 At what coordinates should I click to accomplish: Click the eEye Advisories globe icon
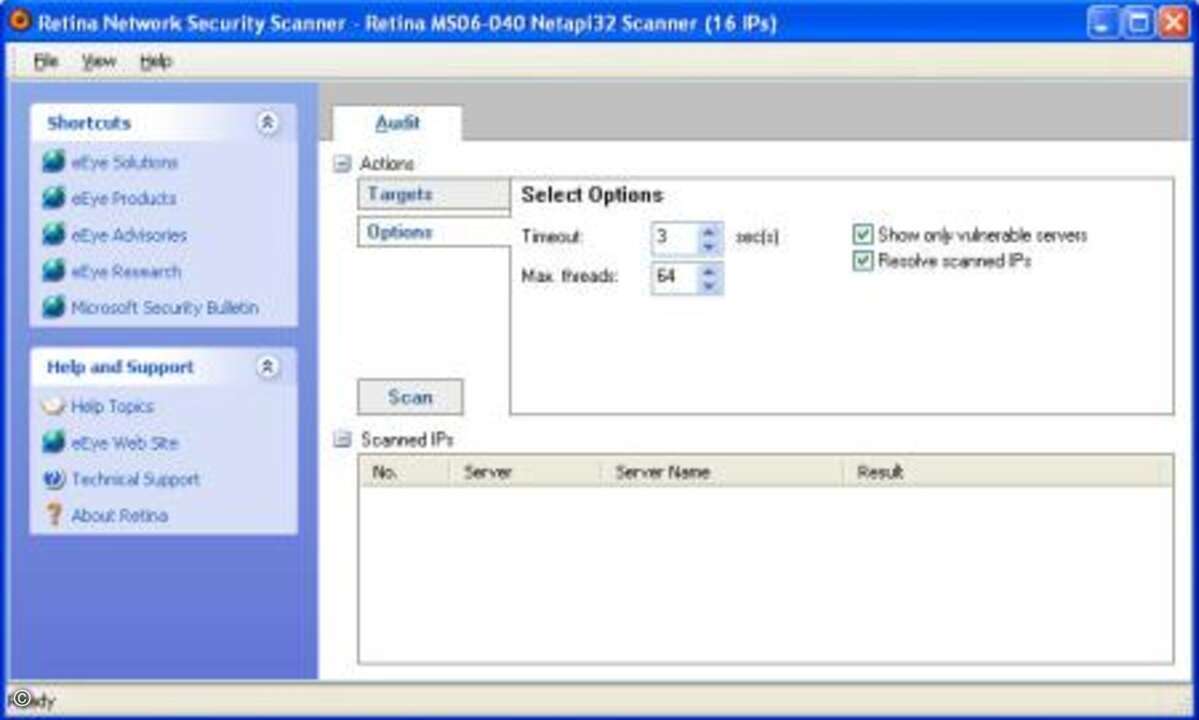tap(54, 234)
